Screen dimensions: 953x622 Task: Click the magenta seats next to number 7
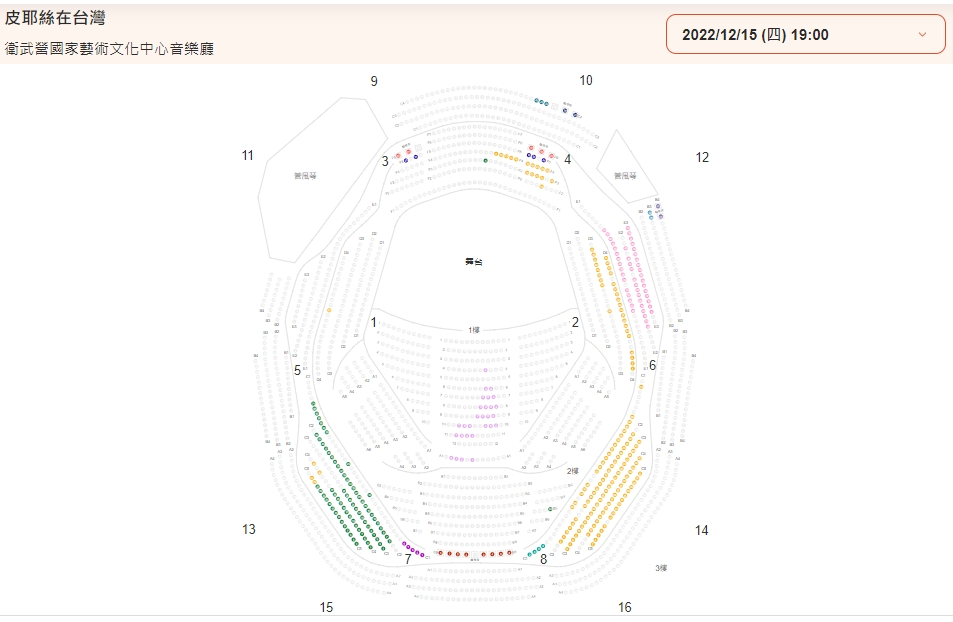(413, 549)
